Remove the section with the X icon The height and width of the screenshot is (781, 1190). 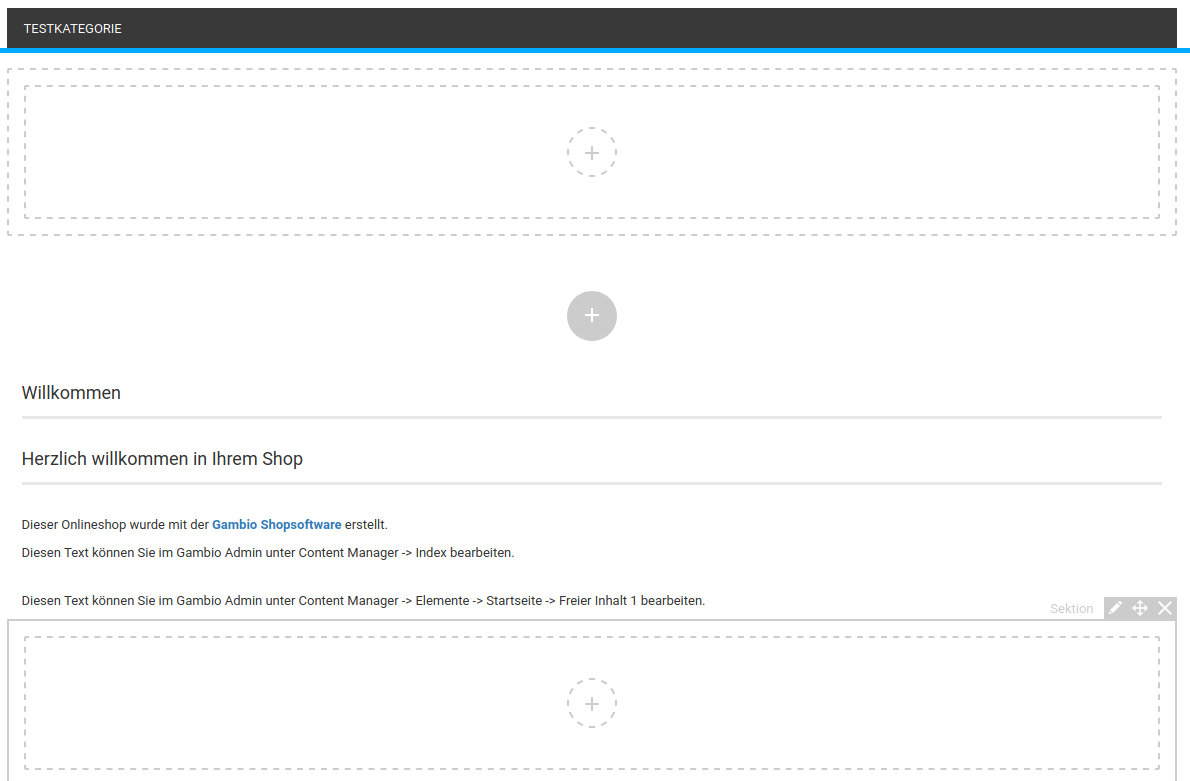click(1165, 608)
